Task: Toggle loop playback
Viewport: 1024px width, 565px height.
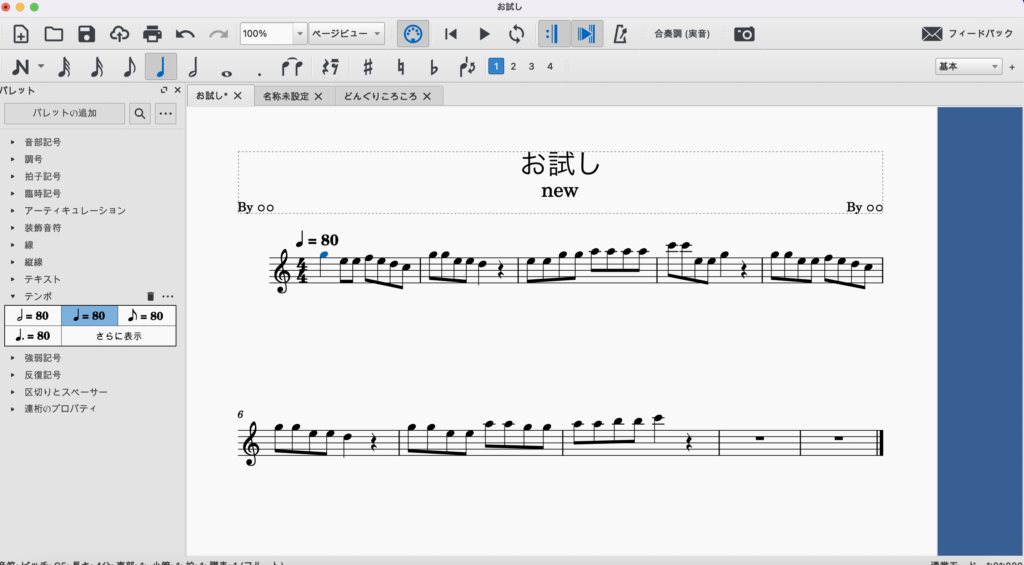Action: (516, 33)
